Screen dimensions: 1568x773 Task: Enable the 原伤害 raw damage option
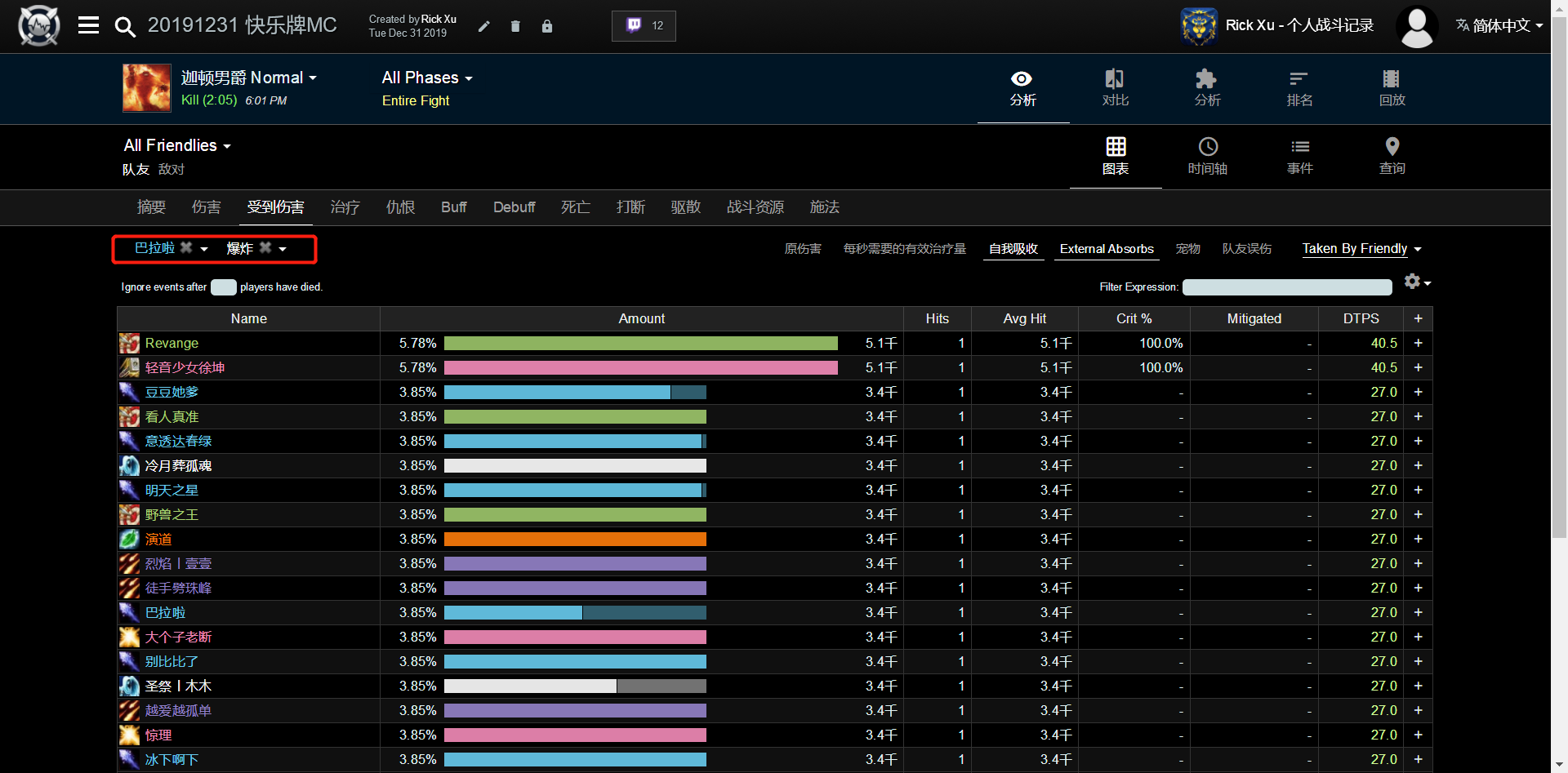802,249
